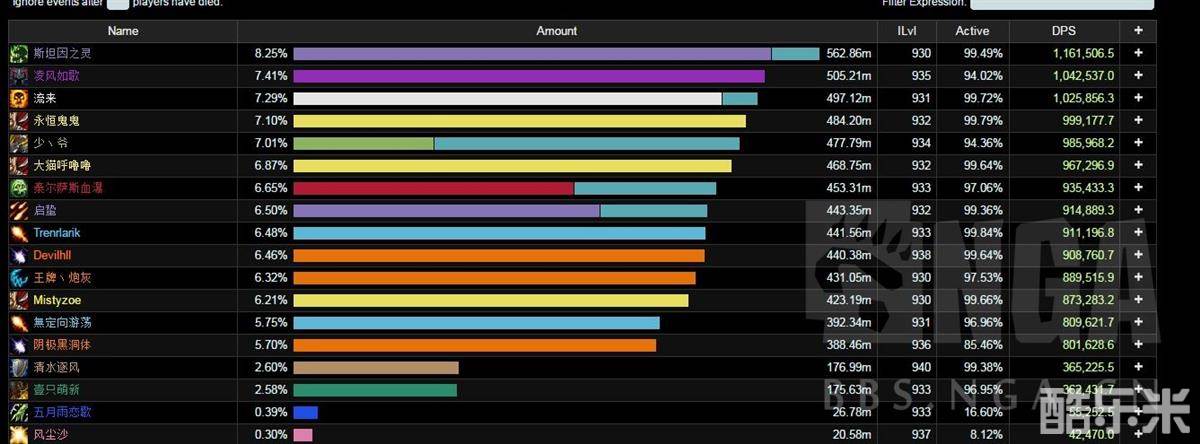
Task: Click the spec icon next to 启蛰
Action: pyautogui.click(x=19, y=210)
